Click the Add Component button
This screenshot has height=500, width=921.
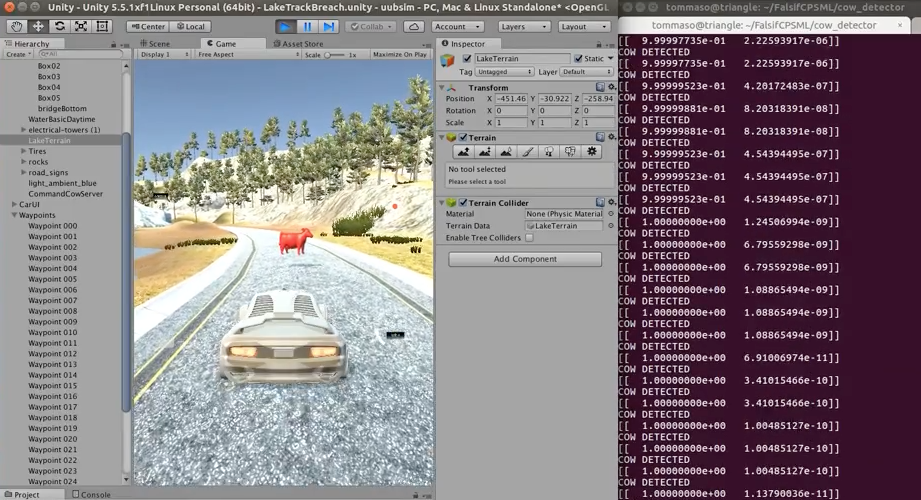pos(525,259)
